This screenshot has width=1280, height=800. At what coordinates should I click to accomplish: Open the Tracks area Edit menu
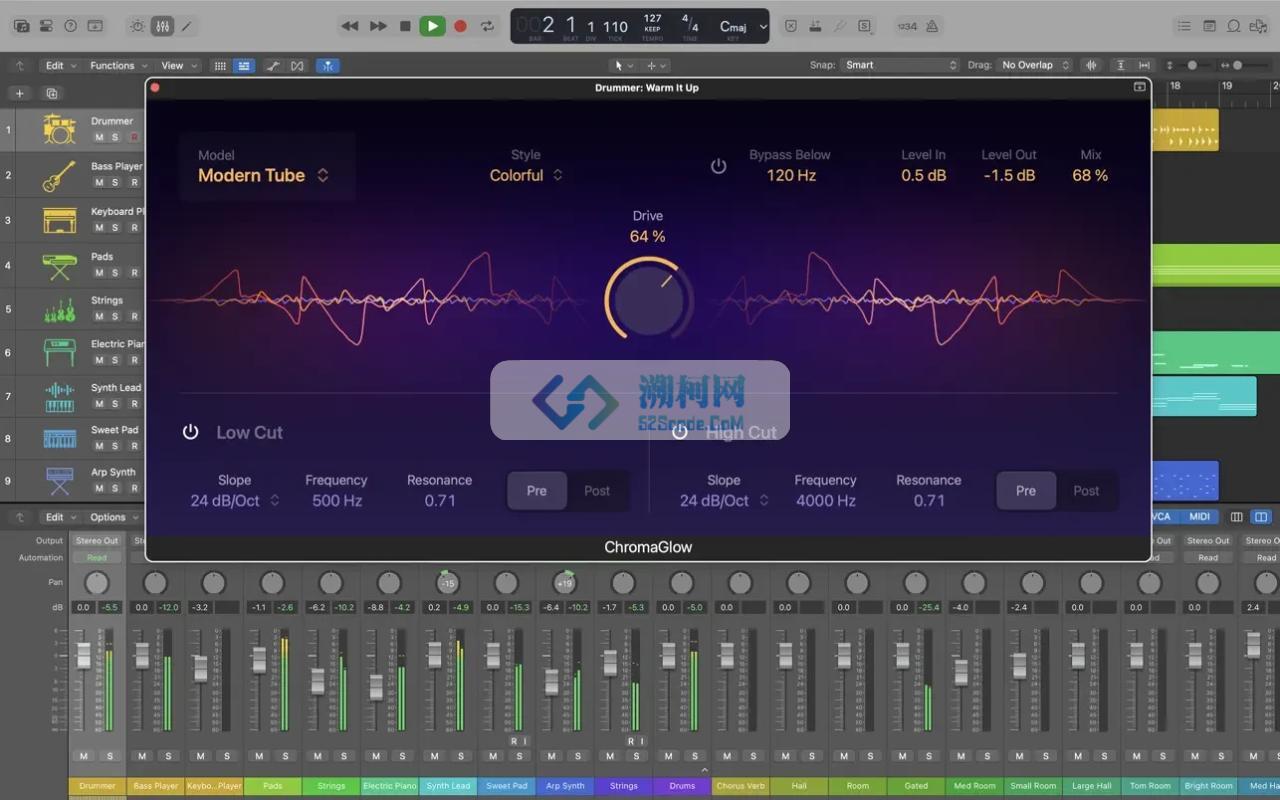(59, 66)
